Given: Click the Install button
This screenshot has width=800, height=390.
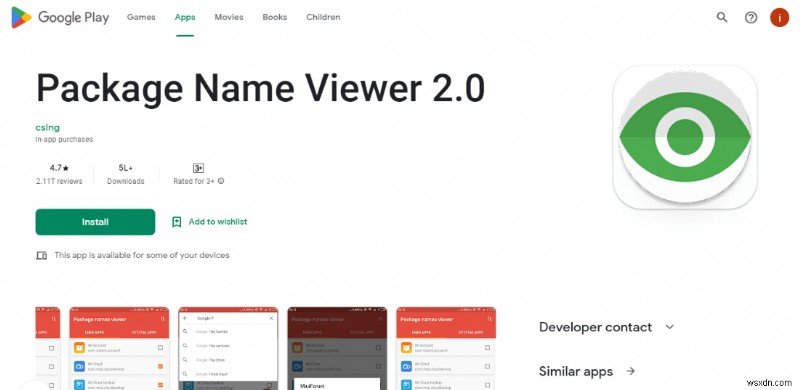Looking at the screenshot, I should (95, 222).
